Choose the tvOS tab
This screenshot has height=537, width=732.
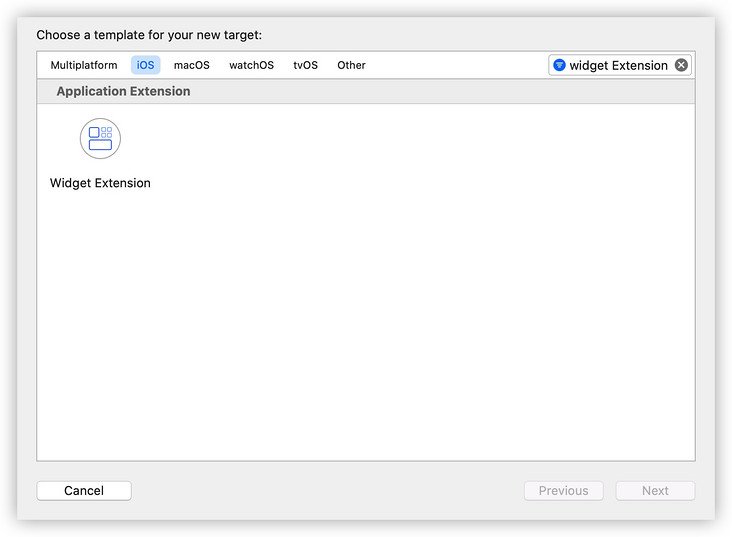point(305,65)
